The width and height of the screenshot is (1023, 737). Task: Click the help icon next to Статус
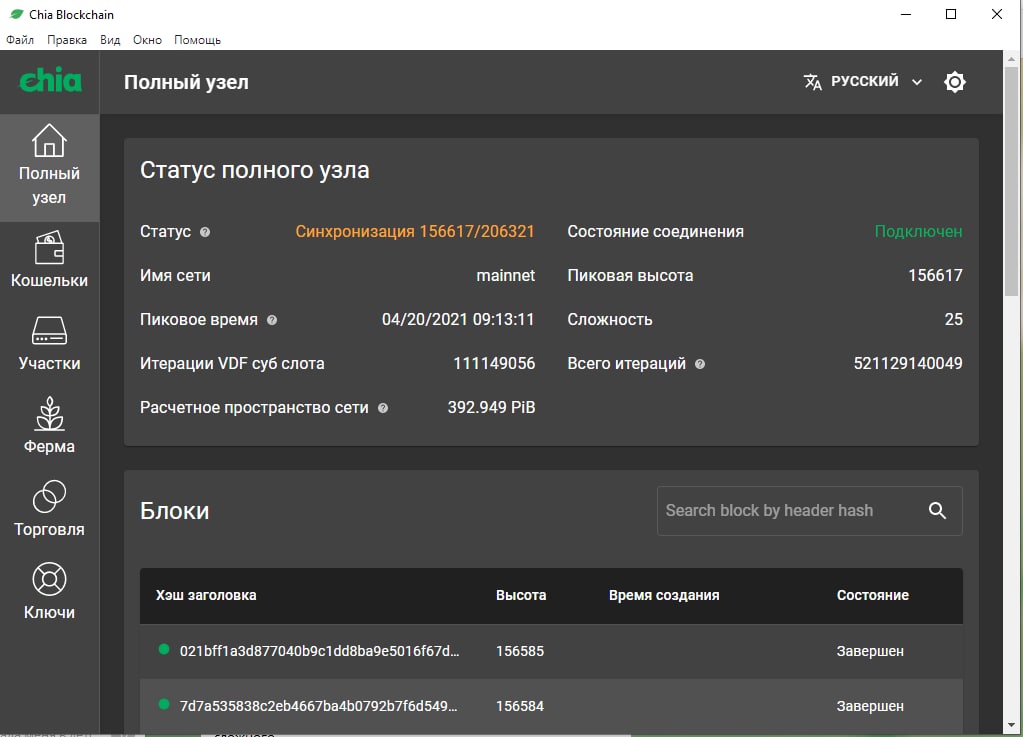pyautogui.click(x=205, y=232)
